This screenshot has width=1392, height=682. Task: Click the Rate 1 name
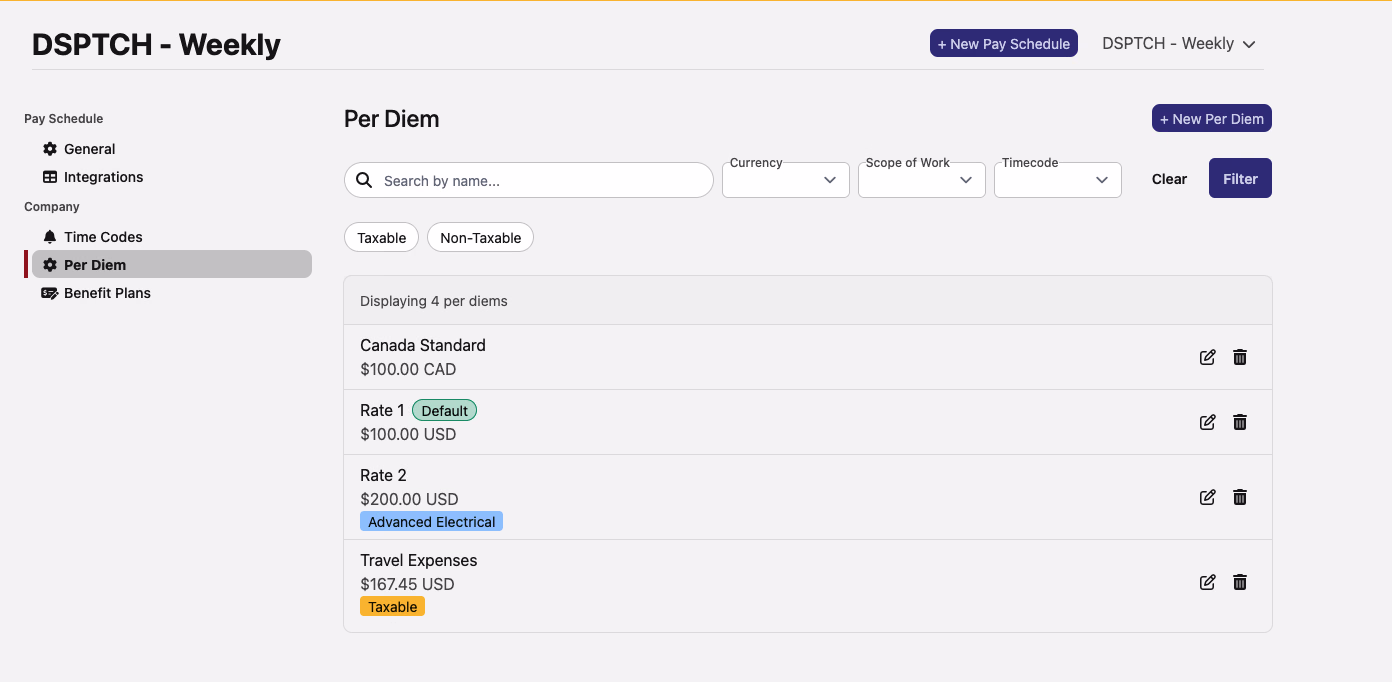[x=382, y=410]
